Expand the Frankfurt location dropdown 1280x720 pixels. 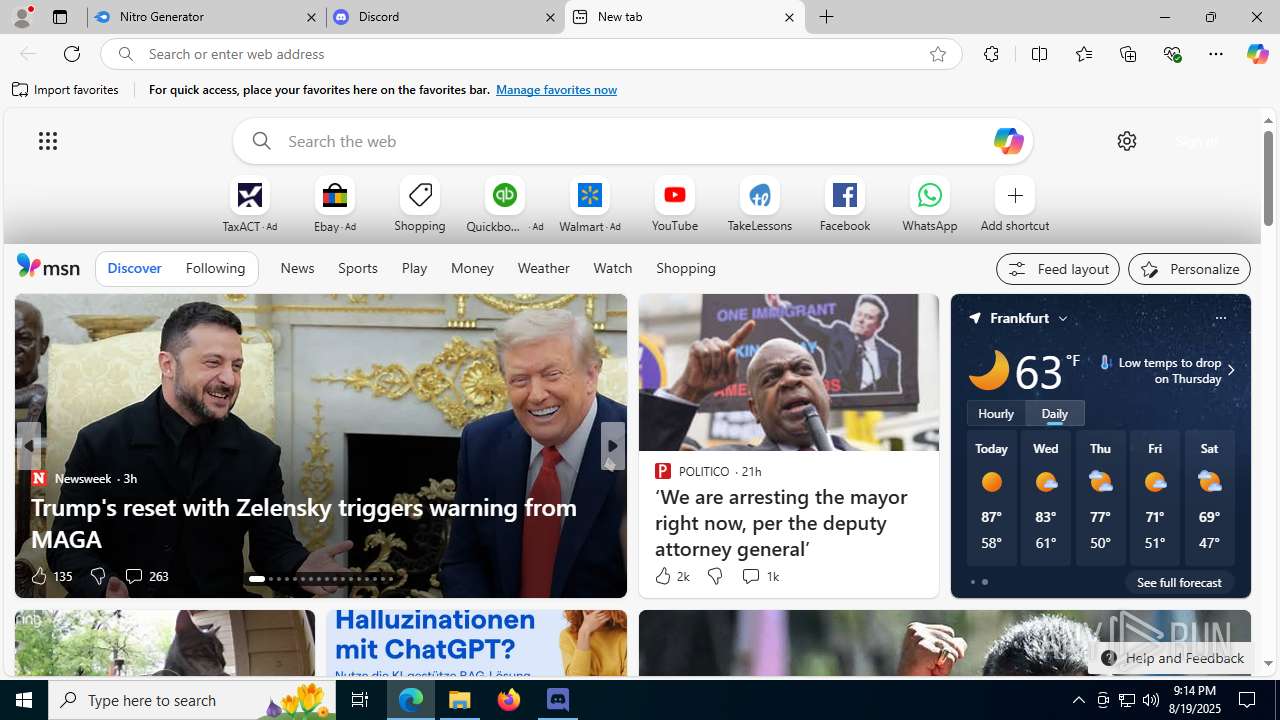1063,318
